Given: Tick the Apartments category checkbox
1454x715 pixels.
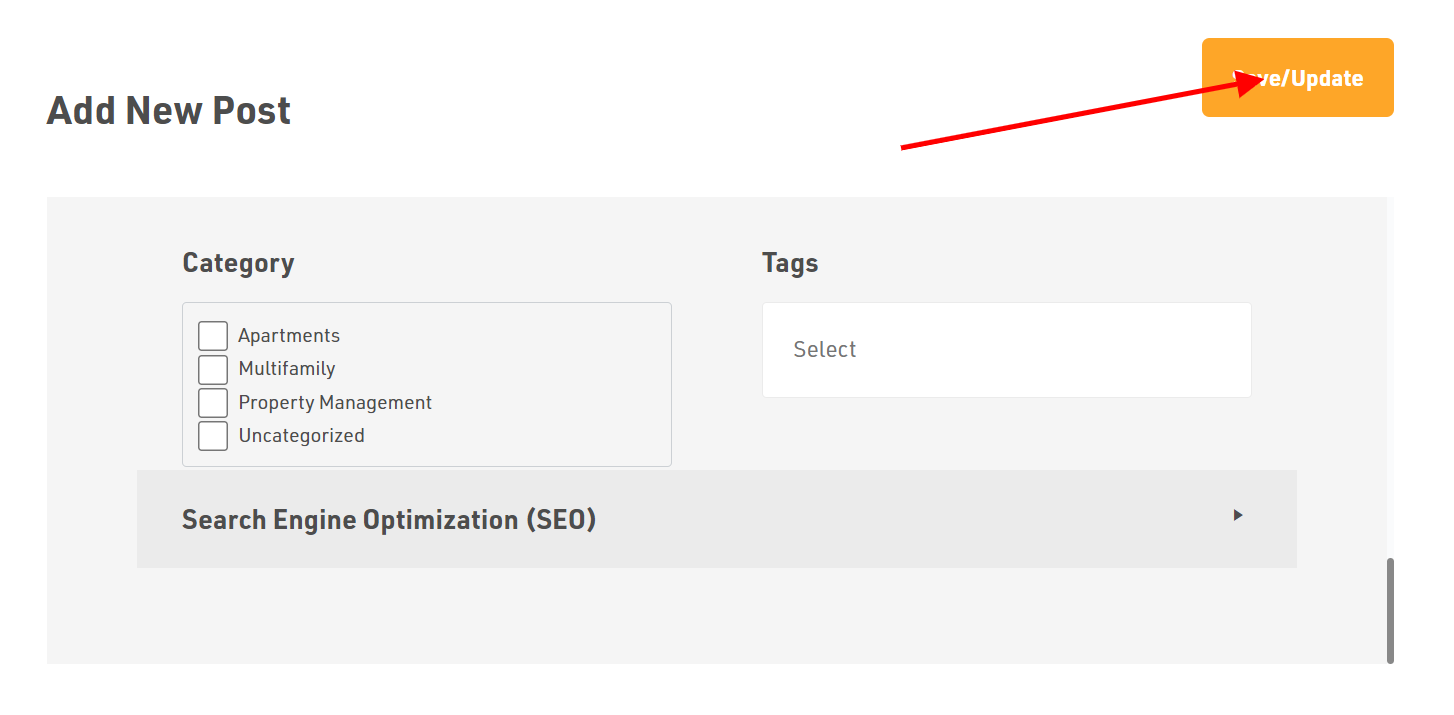Looking at the screenshot, I should [x=213, y=336].
